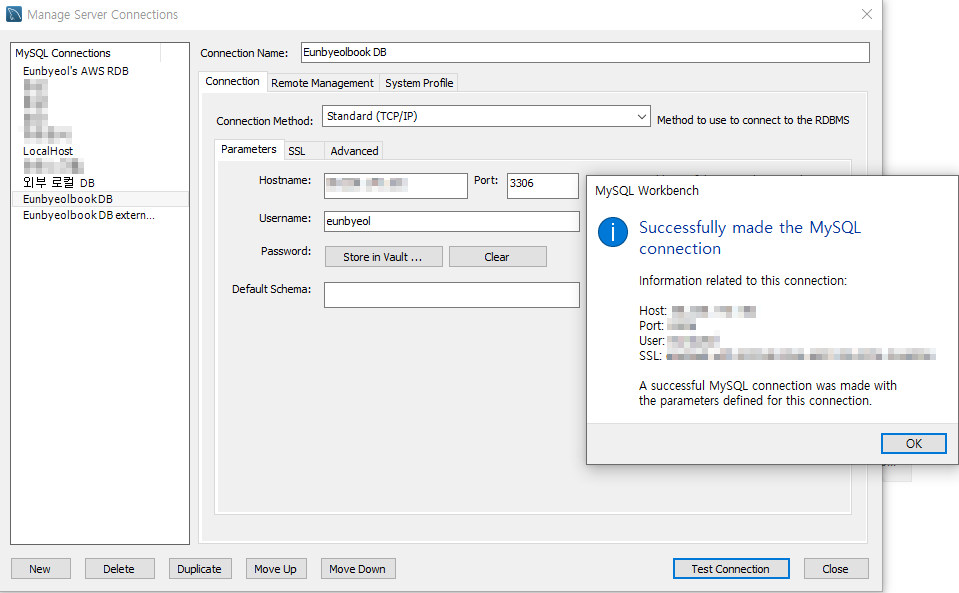959x593 pixels.
Task: Click the 'A successful MySQL connection was made' message
Action: (768, 393)
